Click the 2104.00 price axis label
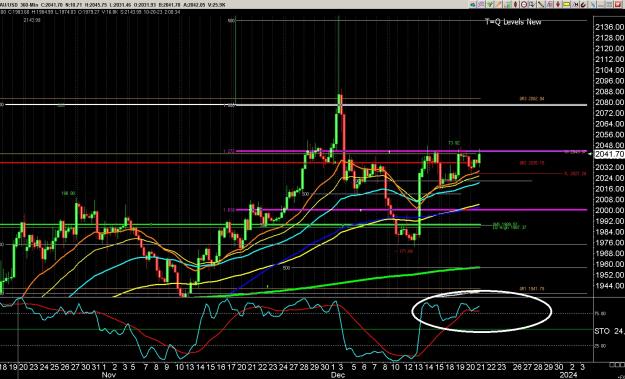Viewport: 625px width, 379px height. (x=609, y=70)
